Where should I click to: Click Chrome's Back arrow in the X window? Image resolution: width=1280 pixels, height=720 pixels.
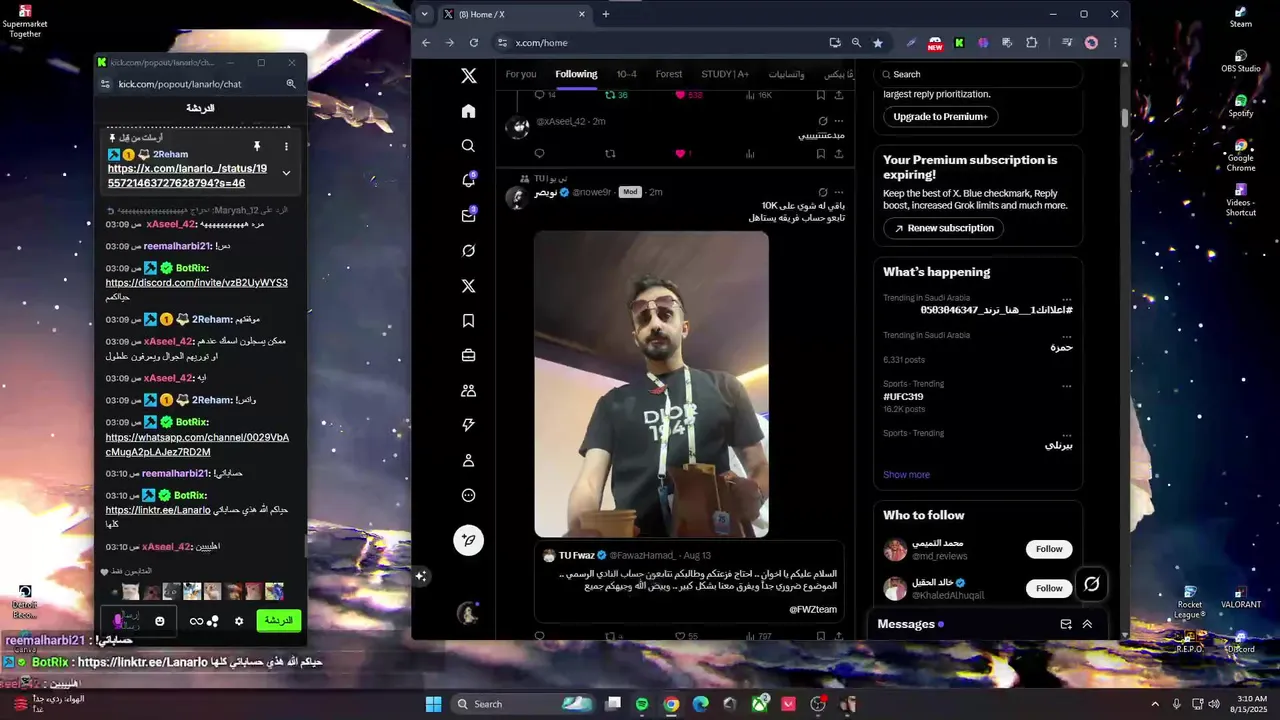click(x=426, y=43)
